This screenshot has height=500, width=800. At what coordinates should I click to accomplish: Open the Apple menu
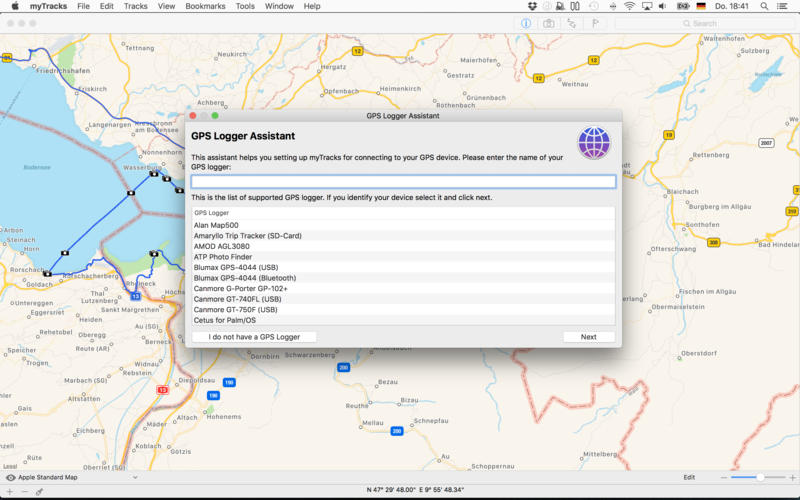(15, 6)
